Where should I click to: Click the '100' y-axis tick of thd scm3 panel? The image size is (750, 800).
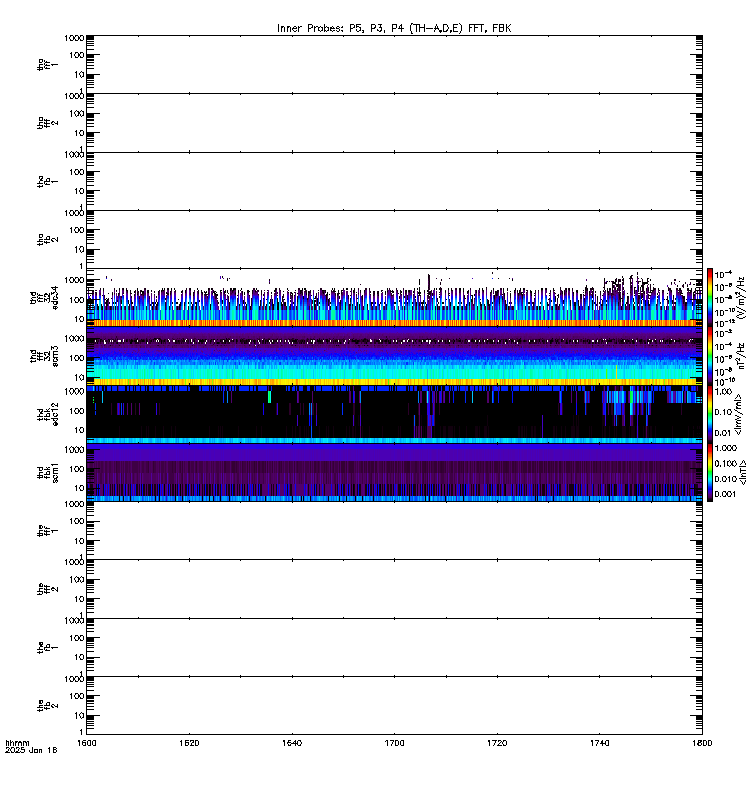click(77, 358)
